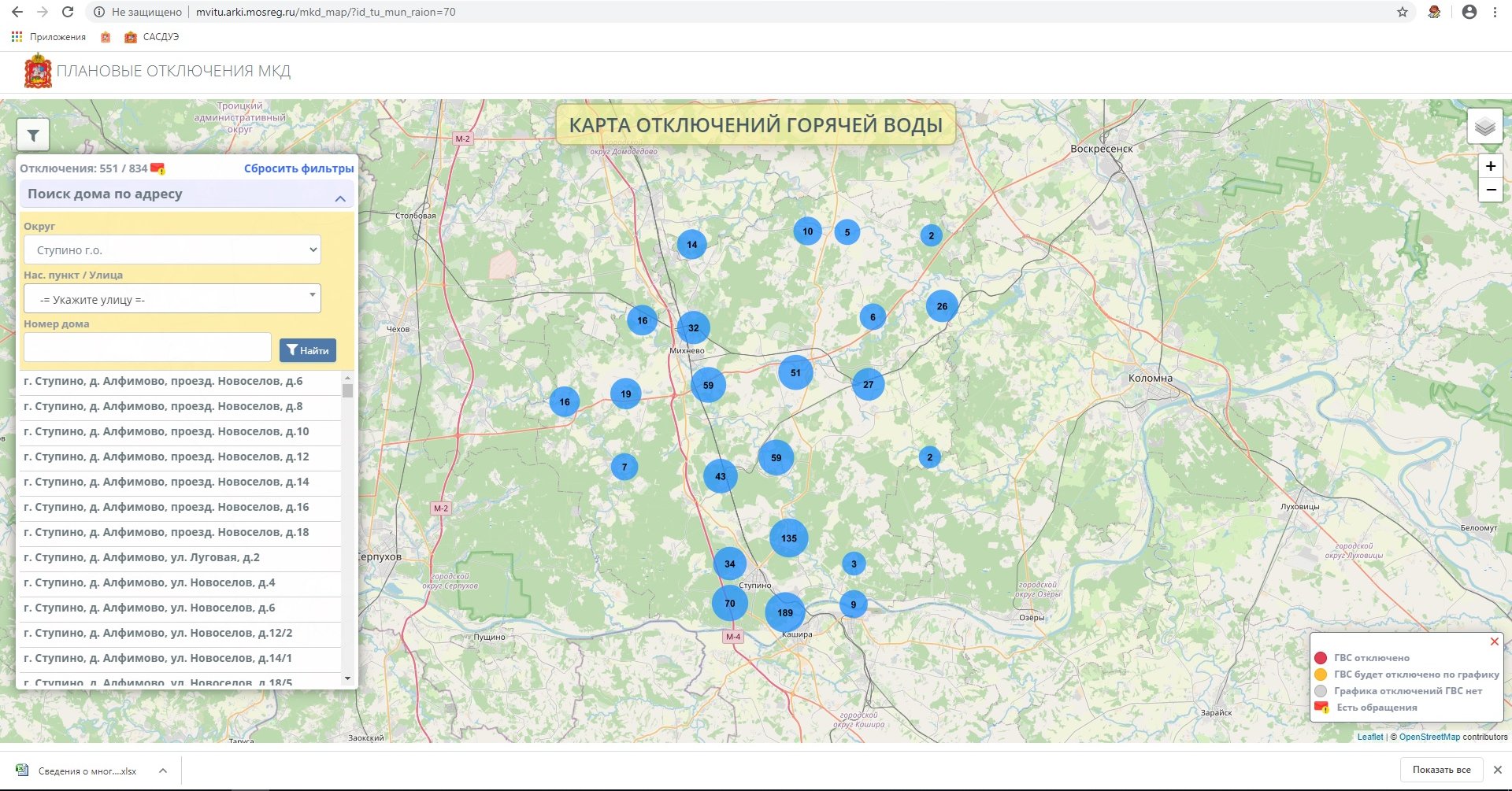The width and height of the screenshot is (1512, 791).
Task: Click the browser address bar URL
Action: (x=325, y=12)
